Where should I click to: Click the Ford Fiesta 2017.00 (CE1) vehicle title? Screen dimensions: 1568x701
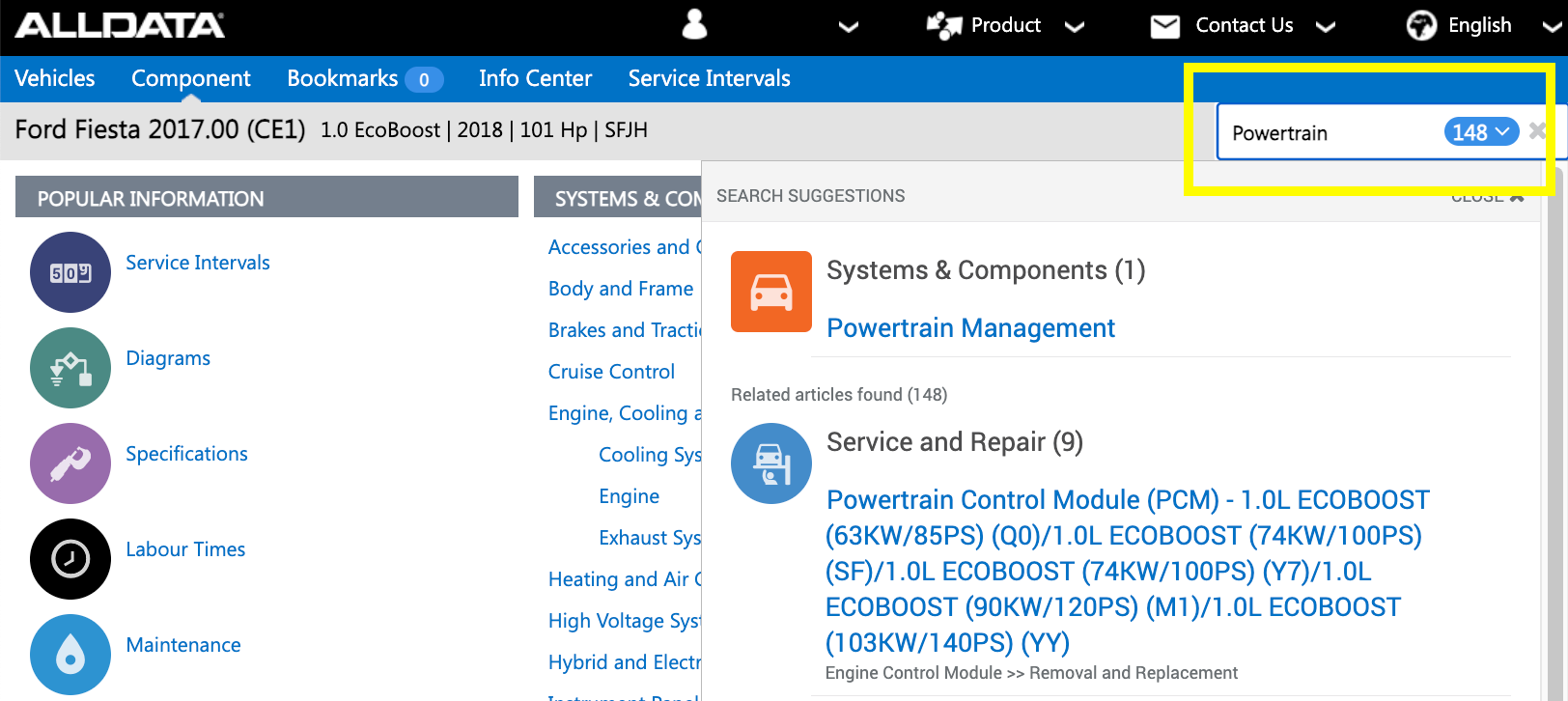[160, 129]
